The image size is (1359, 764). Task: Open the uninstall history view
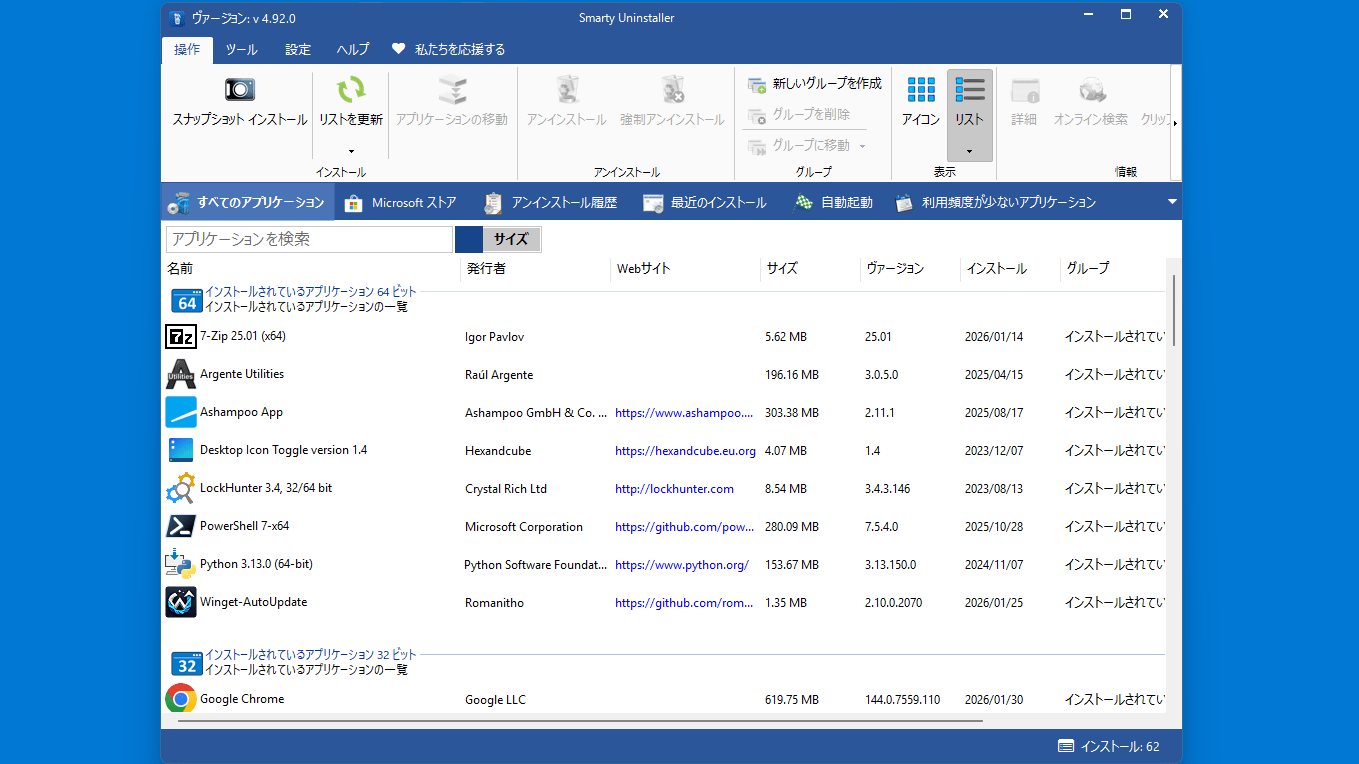(551, 203)
